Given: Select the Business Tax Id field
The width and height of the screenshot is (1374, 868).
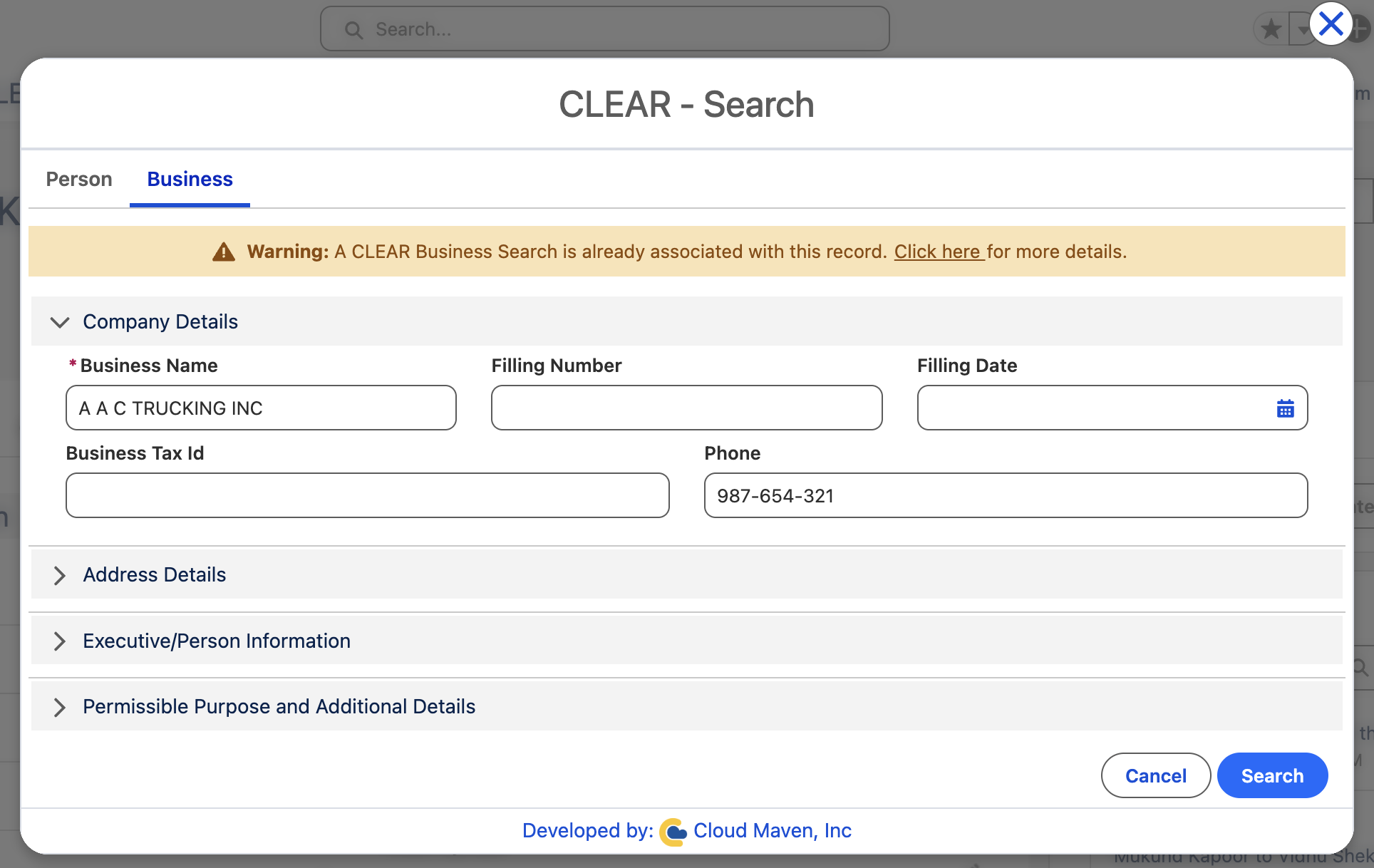Looking at the screenshot, I should 368,495.
